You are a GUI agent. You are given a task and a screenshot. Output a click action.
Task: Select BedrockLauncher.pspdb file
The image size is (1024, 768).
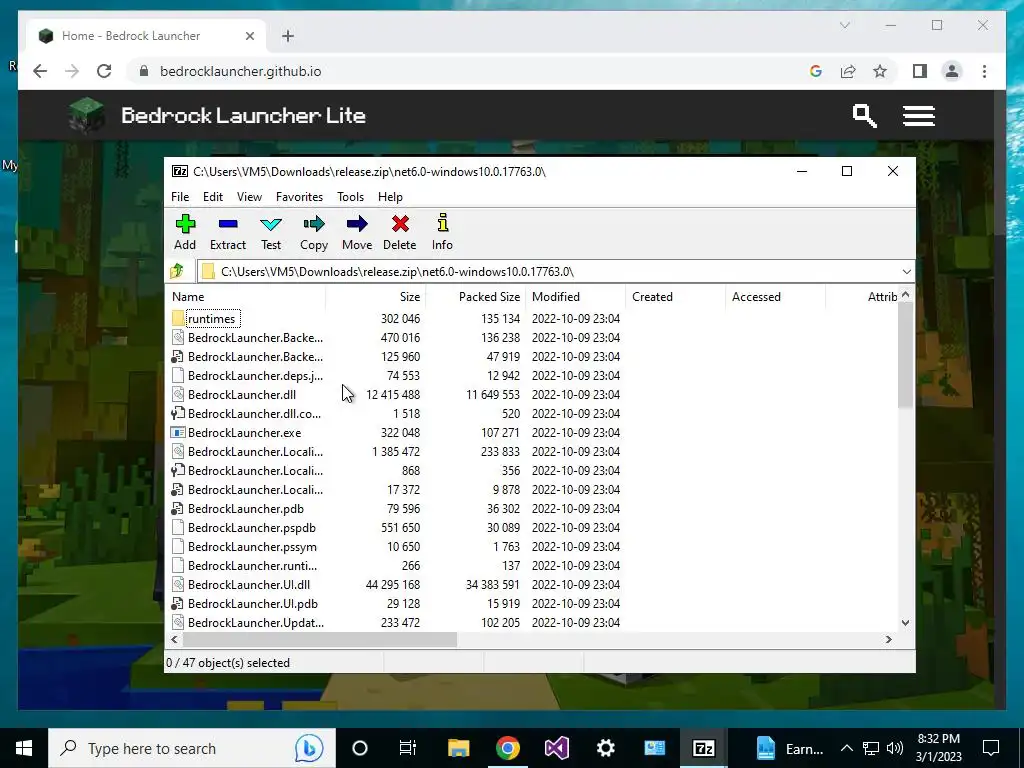pos(251,528)
